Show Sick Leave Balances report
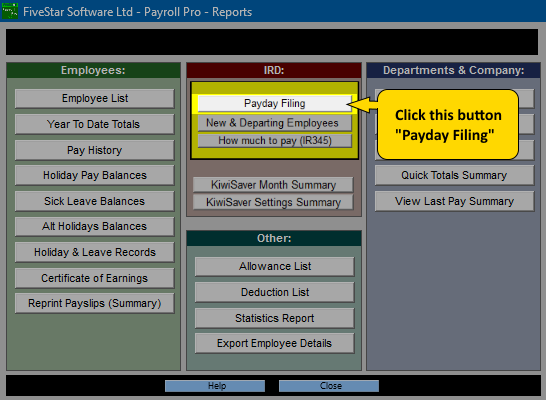Viewport: 546px width, 400px height. [x=95, y=201]
